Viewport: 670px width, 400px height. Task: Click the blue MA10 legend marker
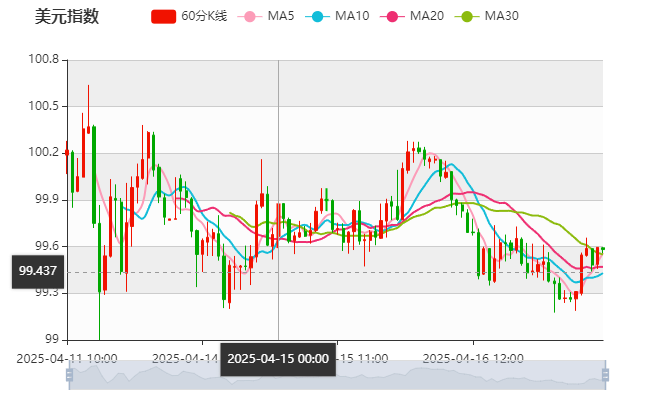point(317,16)
